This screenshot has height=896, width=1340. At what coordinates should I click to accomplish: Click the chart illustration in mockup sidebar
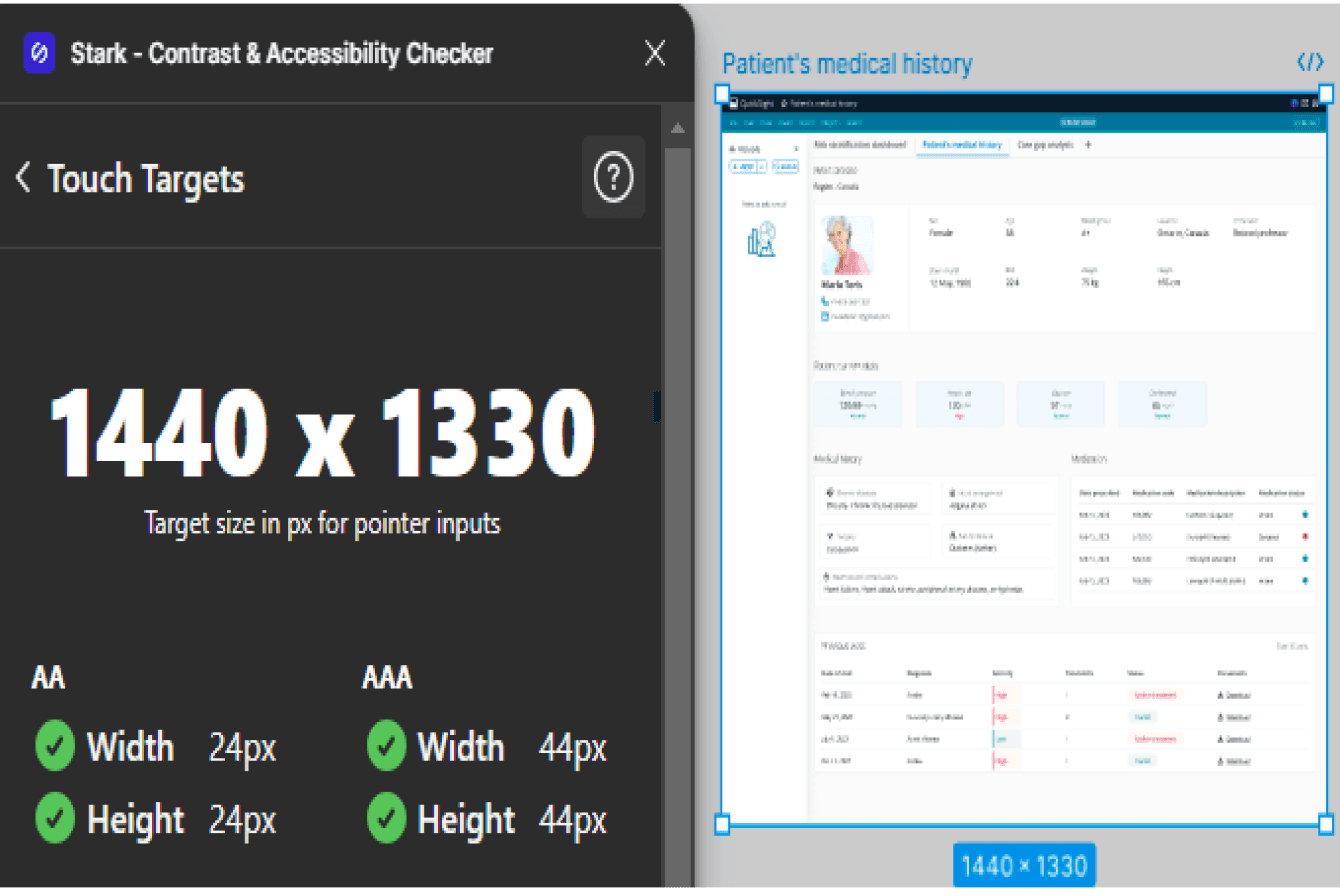click(763, 238)
